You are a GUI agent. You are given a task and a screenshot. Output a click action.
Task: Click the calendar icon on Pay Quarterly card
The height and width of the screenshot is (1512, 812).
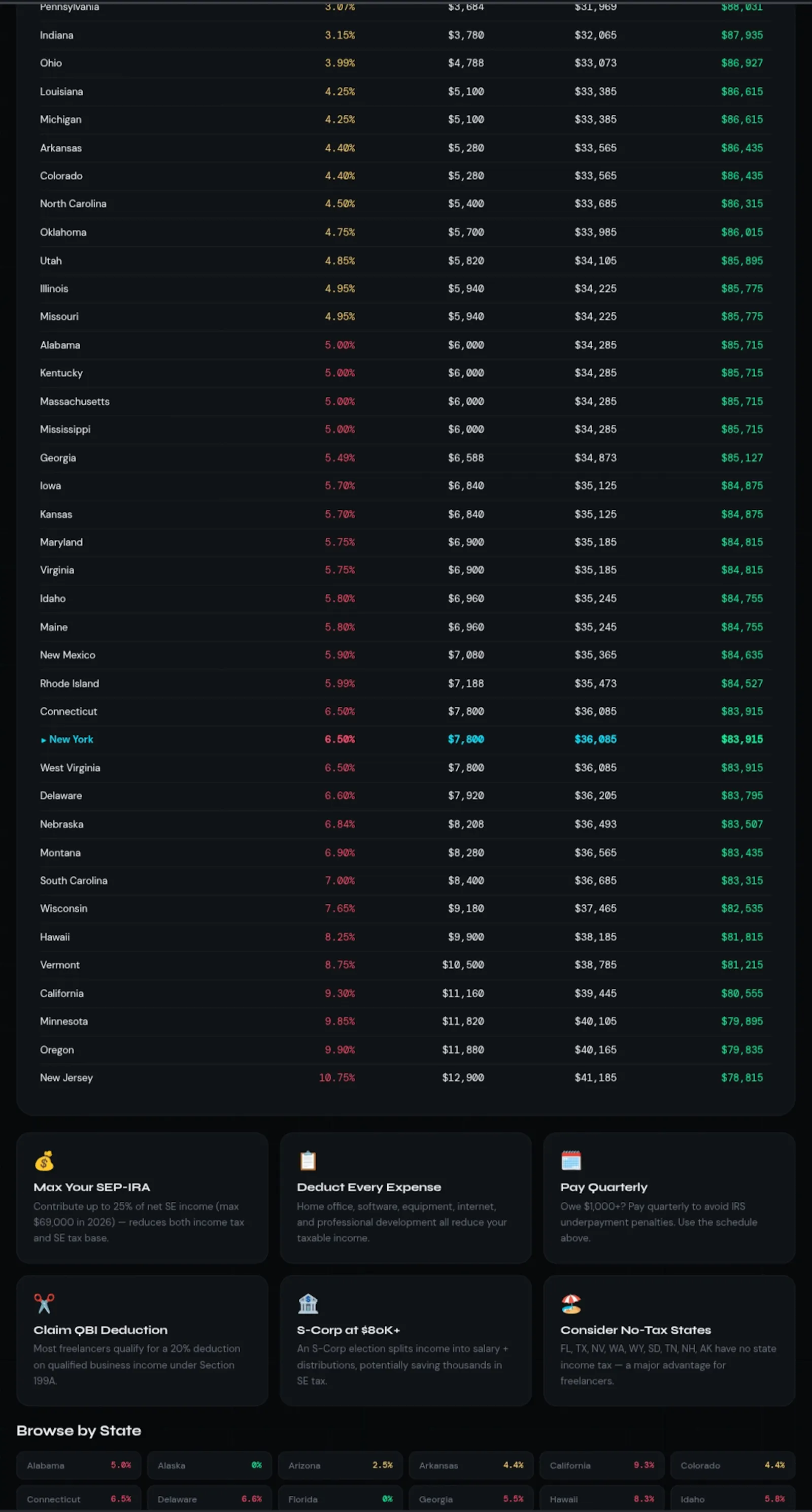(571, 1160)
